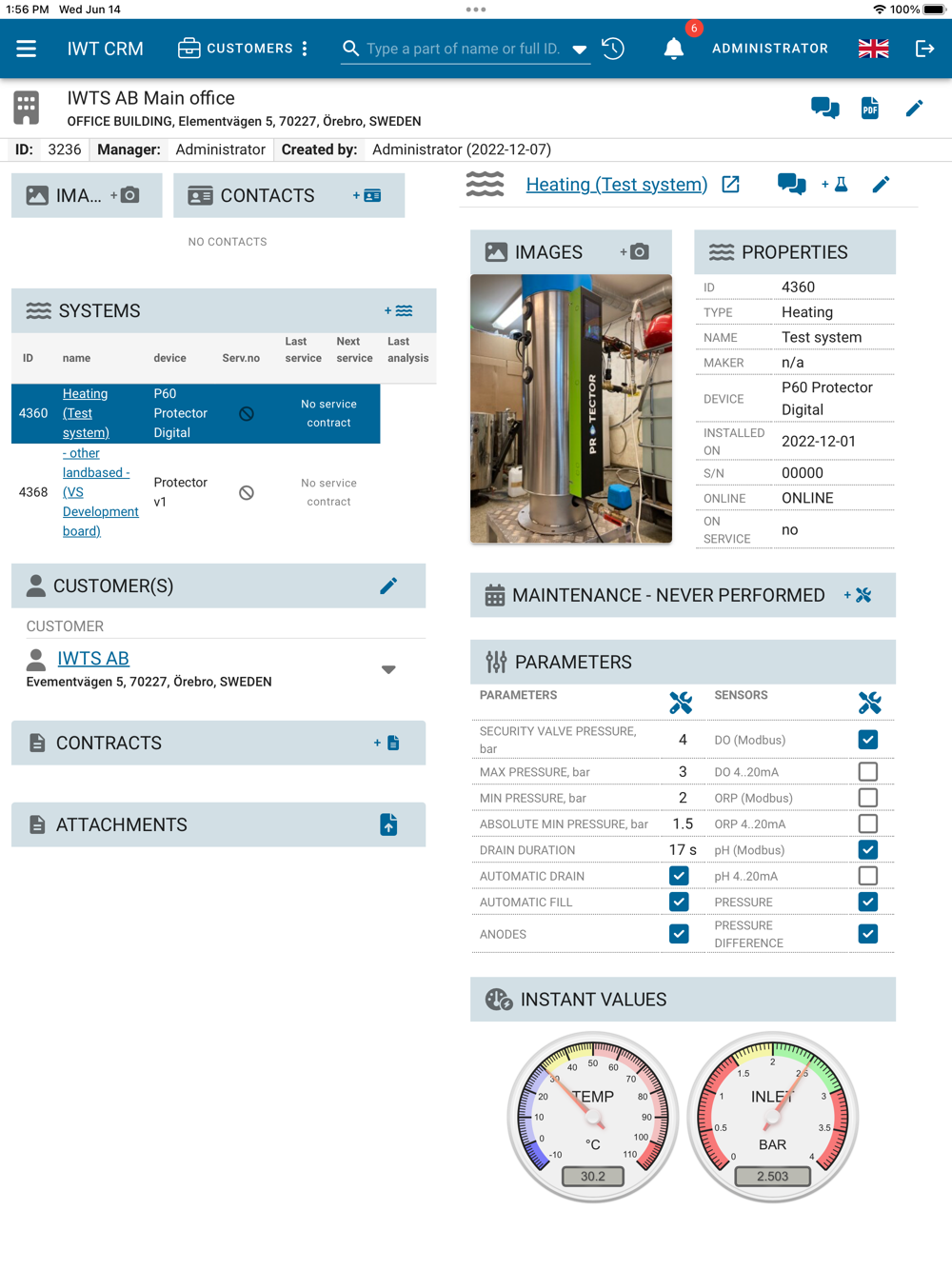The height and width of the screenshot is (1270, 952).
Task: Sort systems by Next service column
Action: click(x=354, y=349)
